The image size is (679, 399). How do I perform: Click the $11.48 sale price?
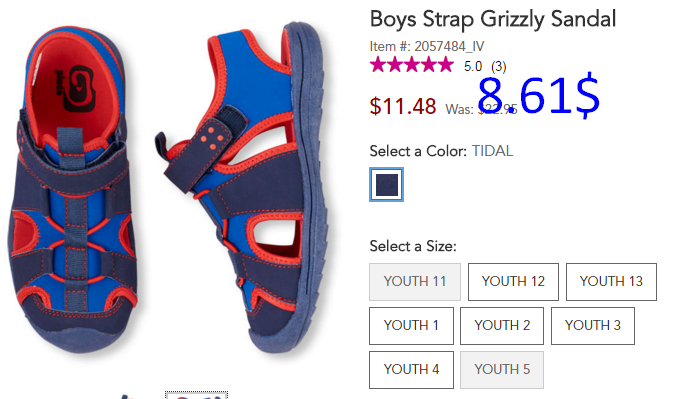coord(403,106)
